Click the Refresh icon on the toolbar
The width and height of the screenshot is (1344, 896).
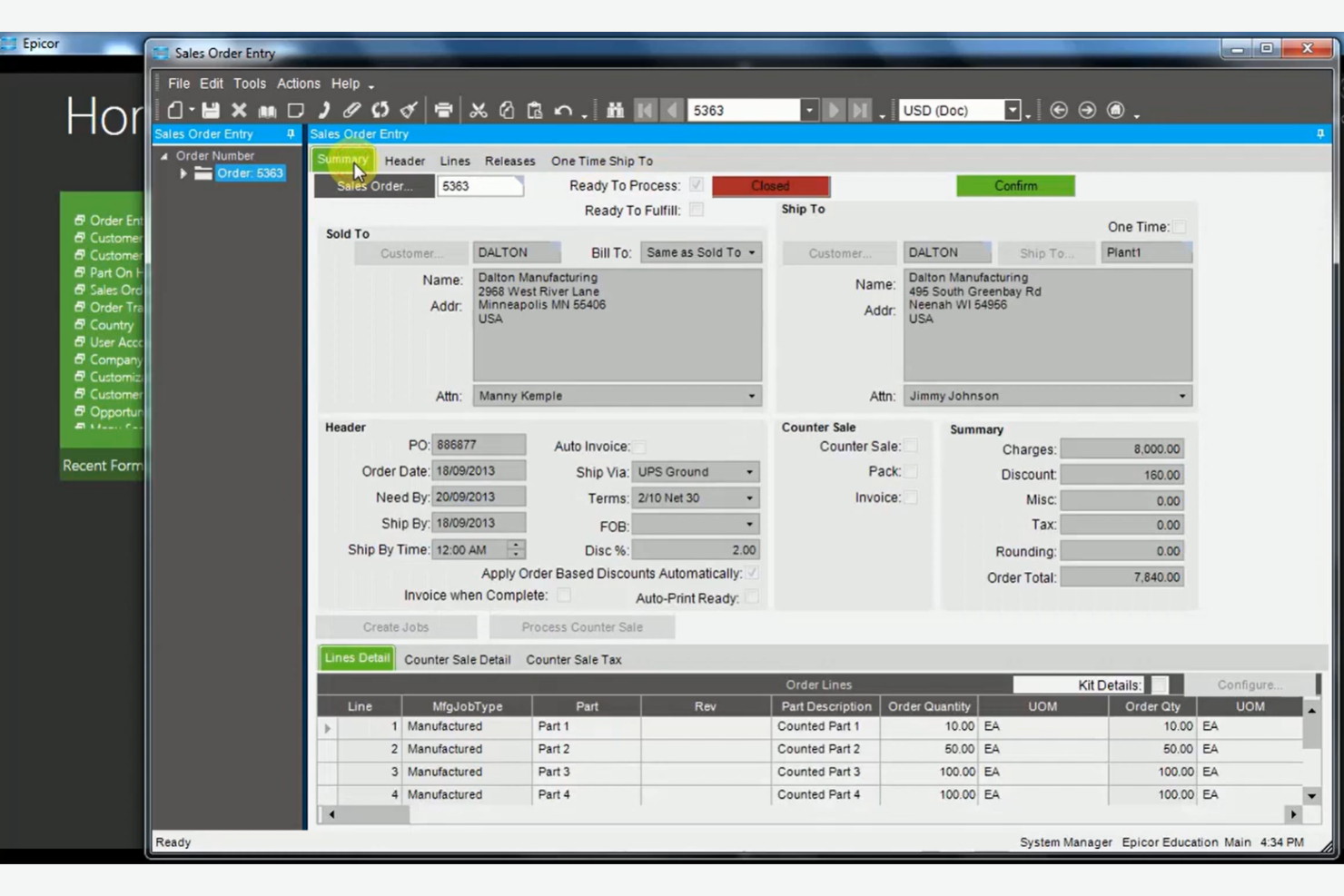point(380,110)
